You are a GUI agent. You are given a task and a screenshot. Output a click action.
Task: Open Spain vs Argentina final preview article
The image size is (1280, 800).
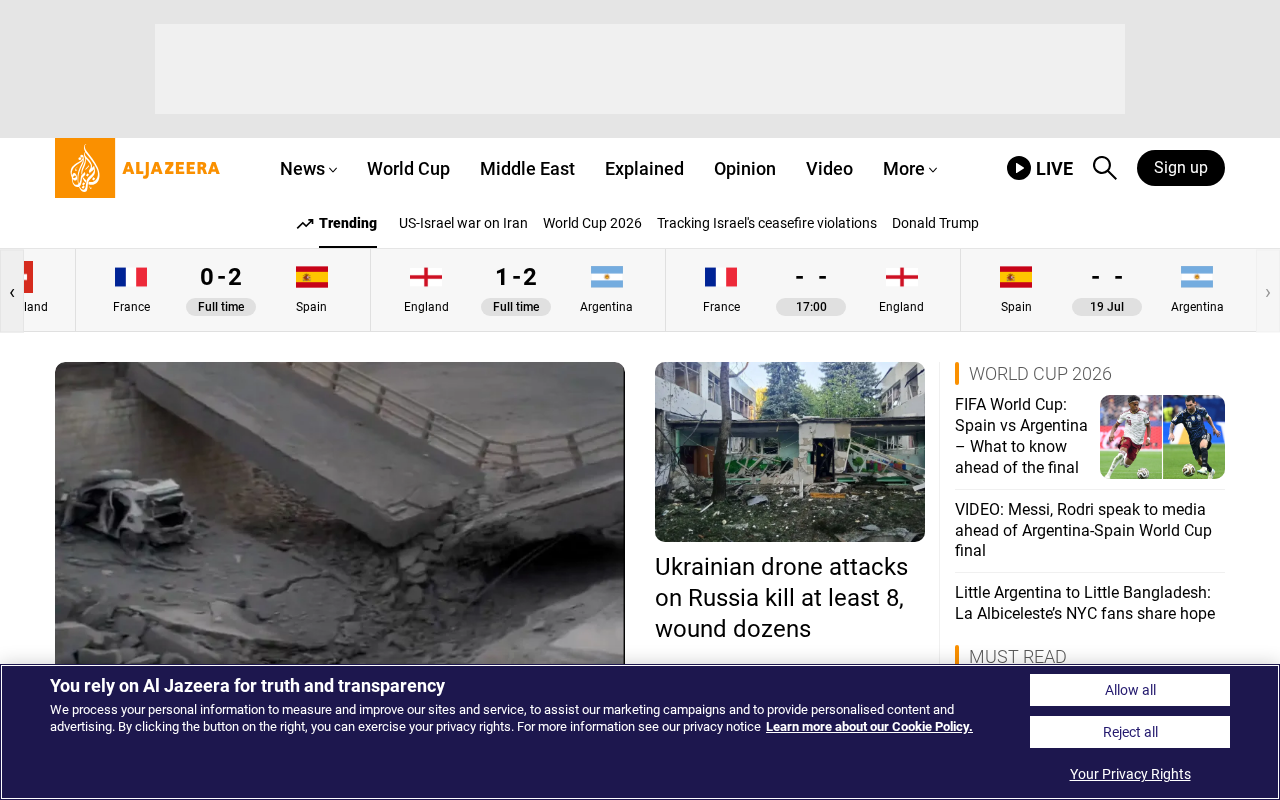[x=1021, y=436]
